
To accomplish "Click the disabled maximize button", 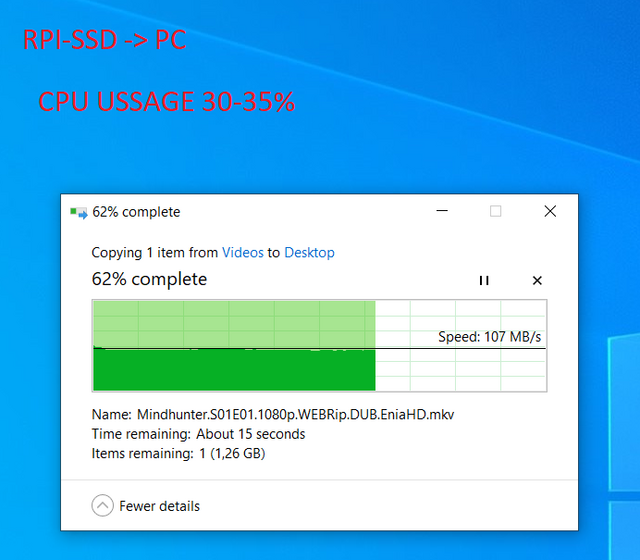I will pyautogui.click(x=496, y=211).
